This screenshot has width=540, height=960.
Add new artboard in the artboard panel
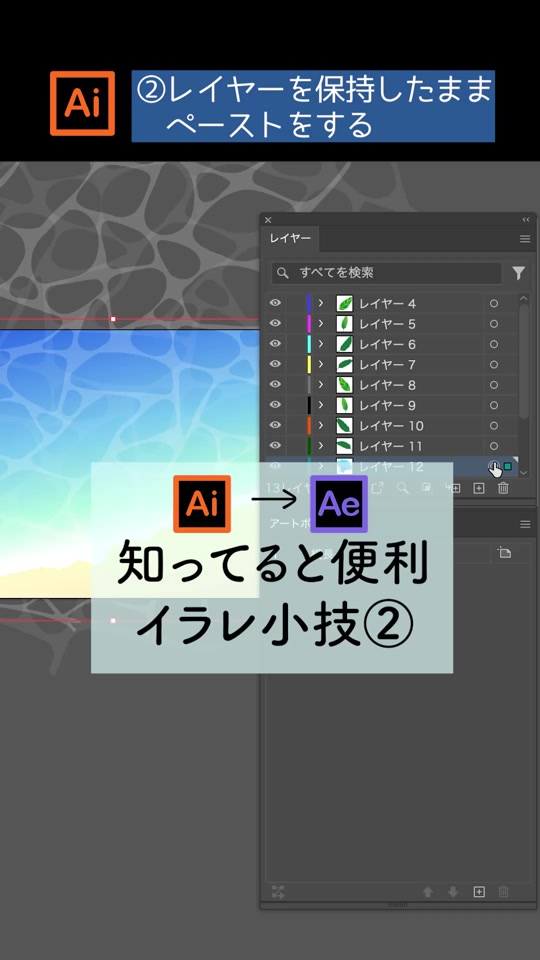(x=479, y=891)
